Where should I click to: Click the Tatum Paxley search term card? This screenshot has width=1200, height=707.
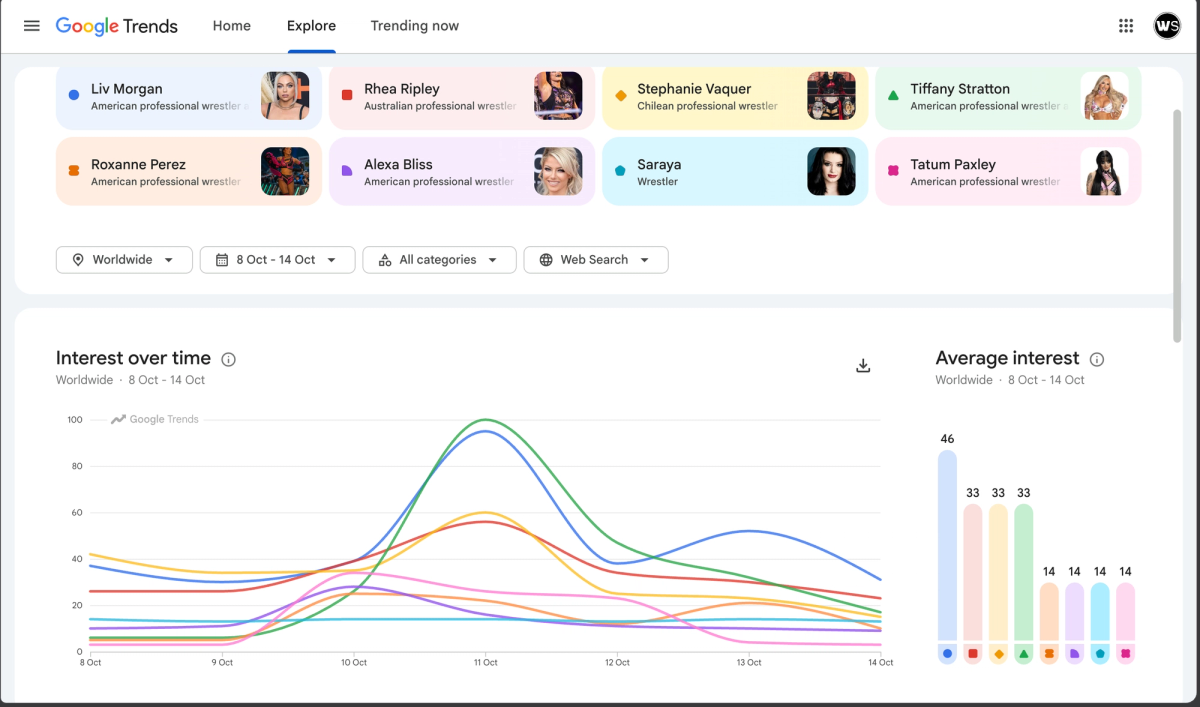[x=1008, y=171]
